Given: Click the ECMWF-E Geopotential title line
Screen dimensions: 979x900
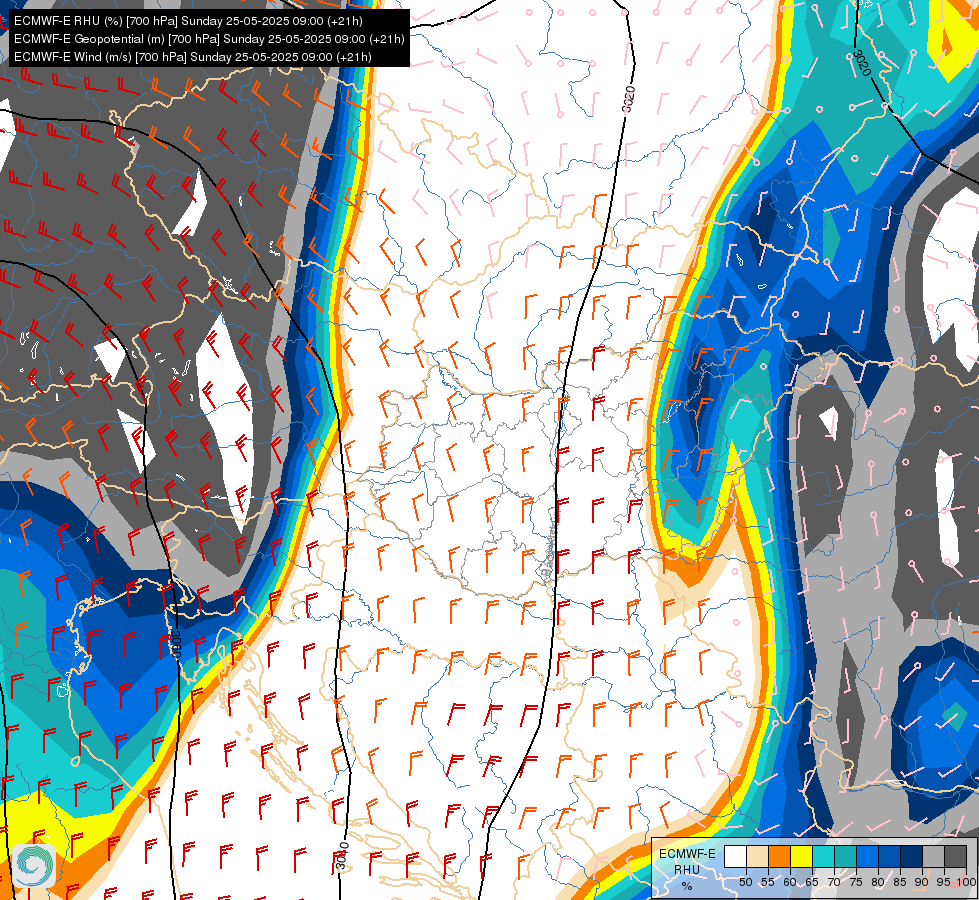Looking at the screenshot, I should [209, 39].
